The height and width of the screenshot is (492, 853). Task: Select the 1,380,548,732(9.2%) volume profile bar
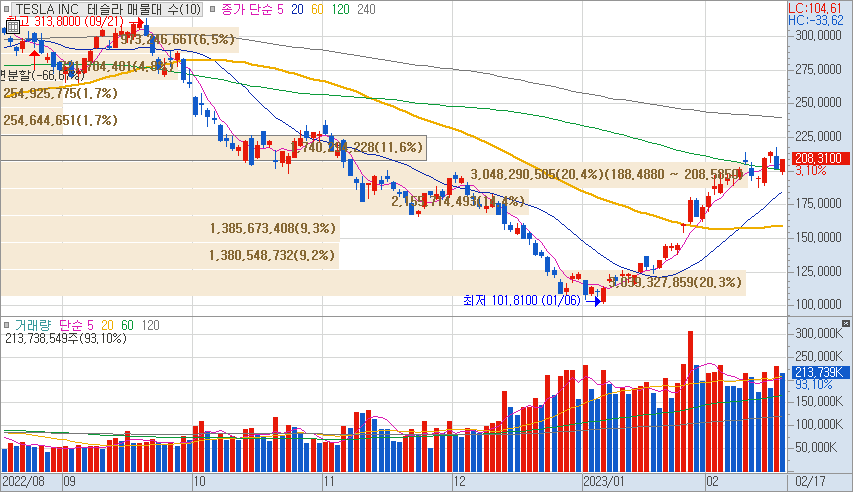point(169,255)
